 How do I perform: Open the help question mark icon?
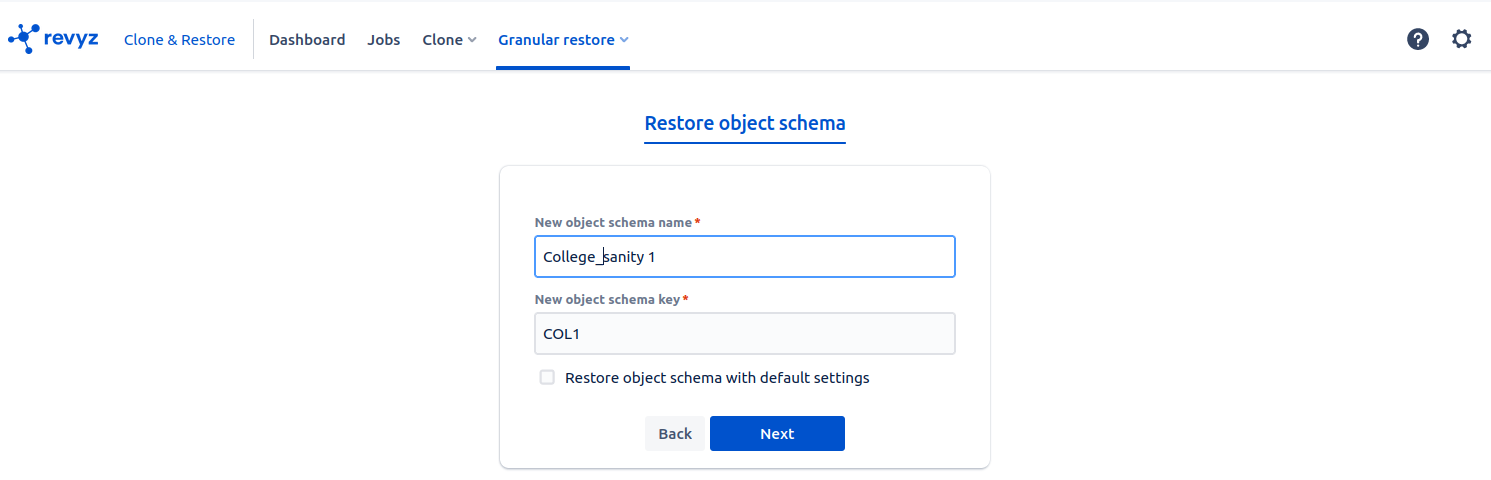point(1417,40)
